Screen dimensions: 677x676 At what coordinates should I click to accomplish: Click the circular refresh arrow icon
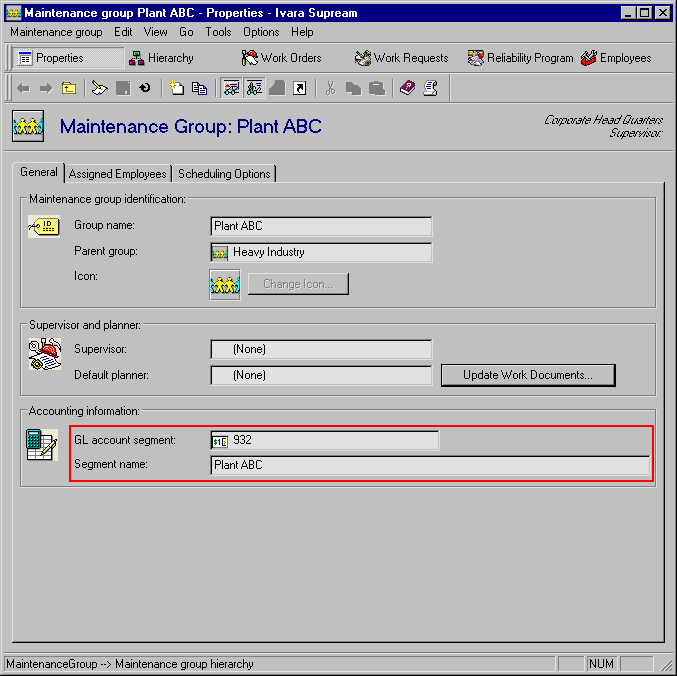(x=145, y=88)
